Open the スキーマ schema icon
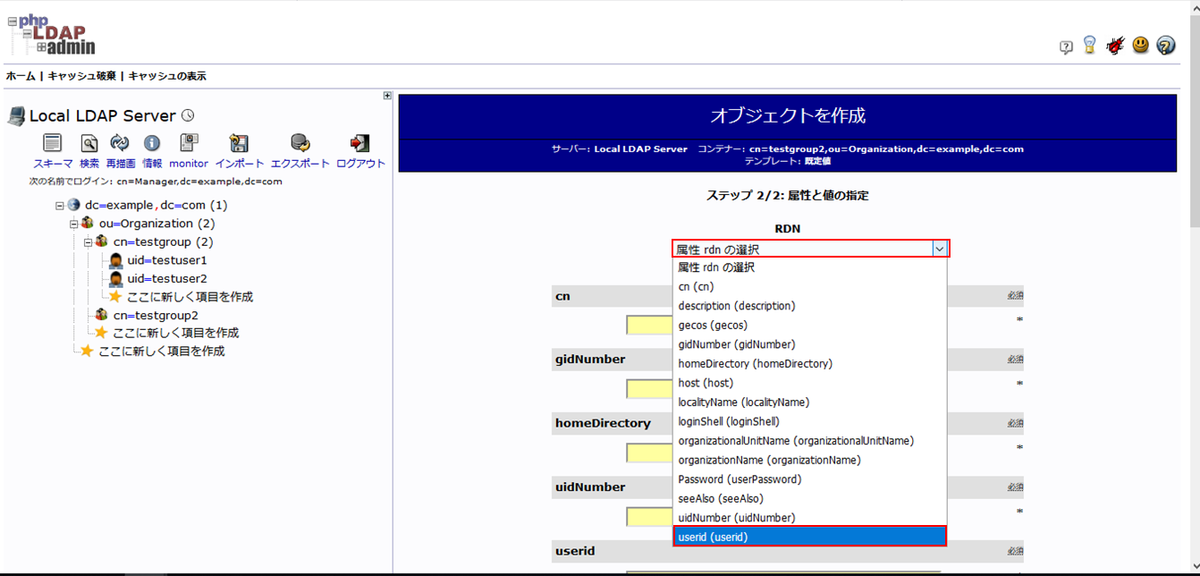This screenshot has height=576, width=1200. 52,143
